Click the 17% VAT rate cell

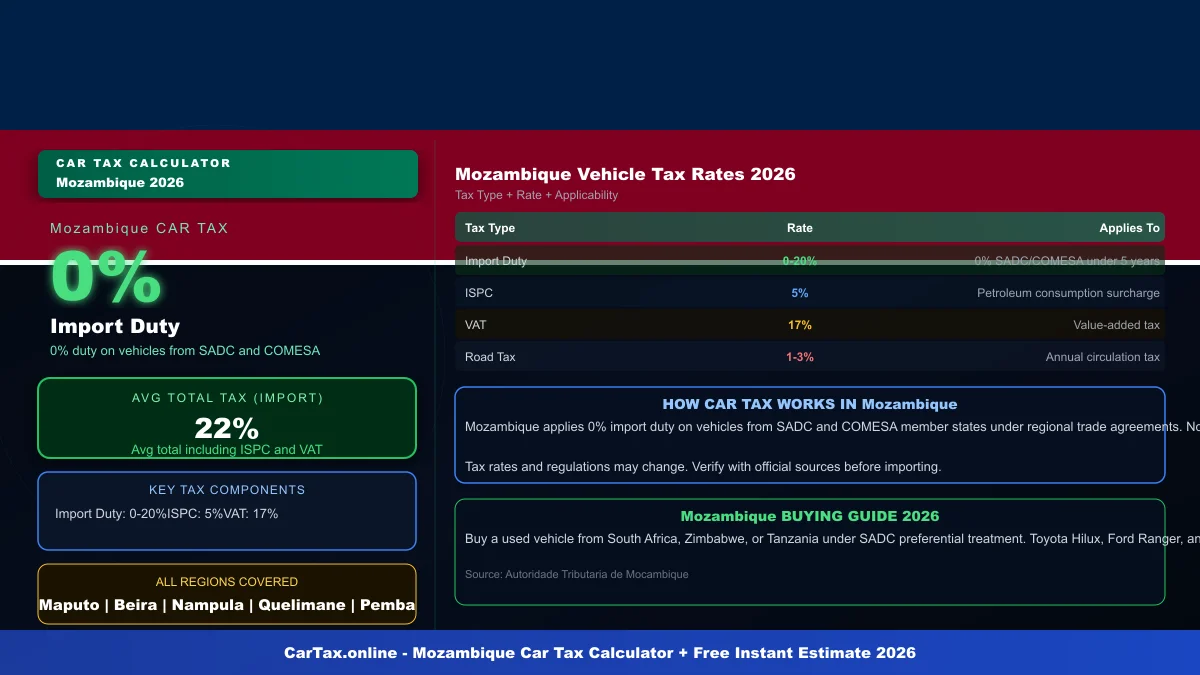pyautogui.click(x=800, y=325)
